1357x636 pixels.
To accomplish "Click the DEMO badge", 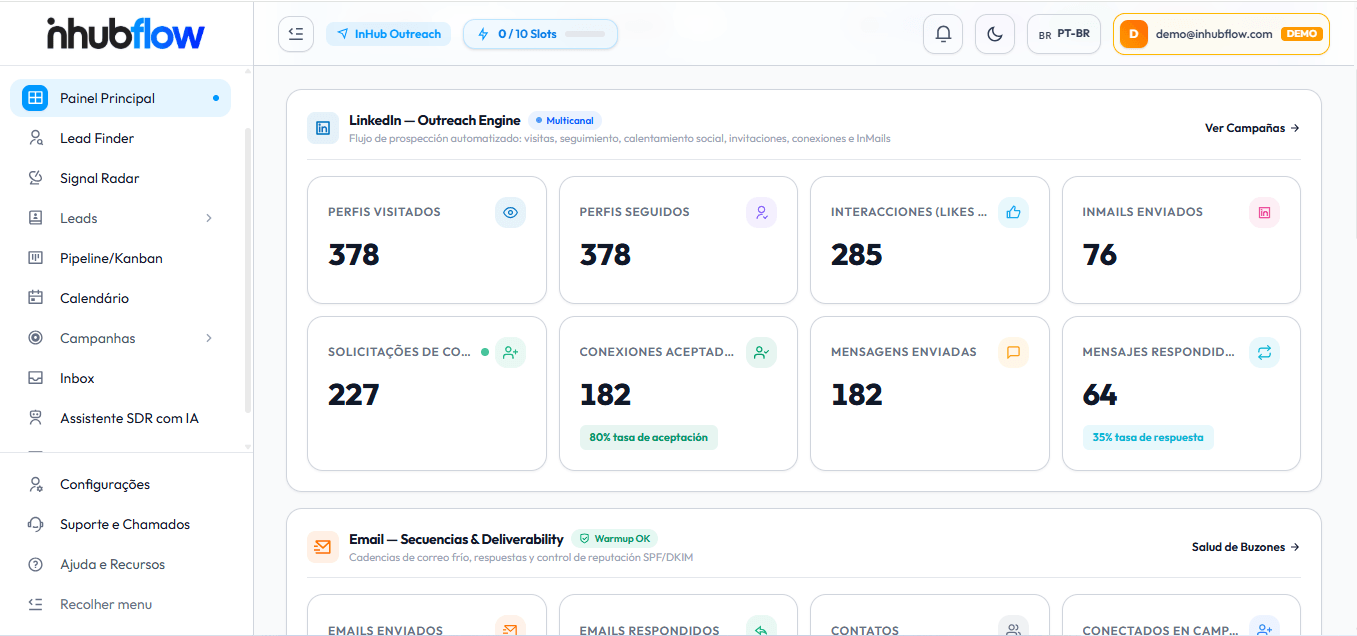I will [x=1302, y=34].
